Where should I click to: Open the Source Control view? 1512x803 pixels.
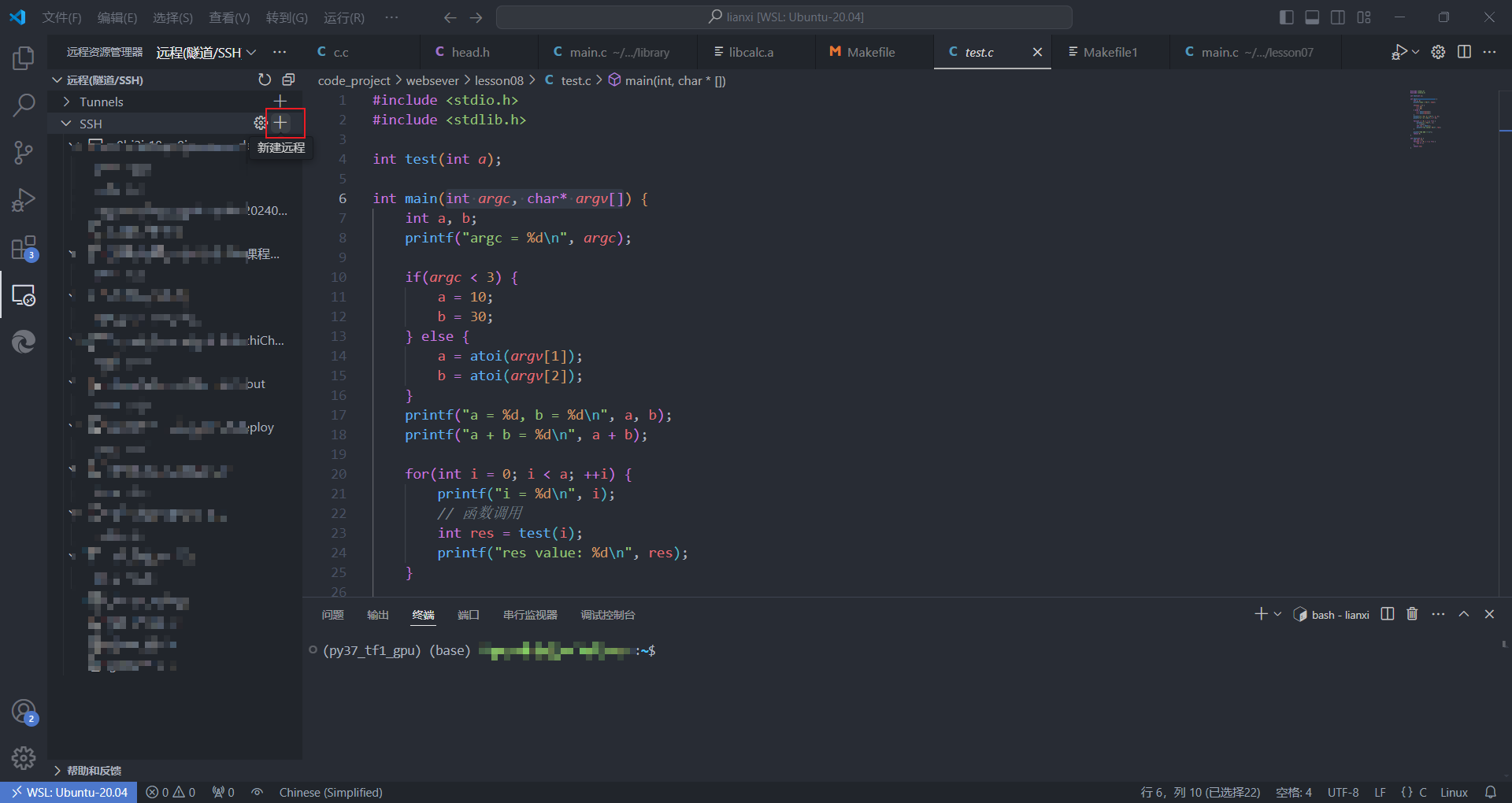[24, 152]
